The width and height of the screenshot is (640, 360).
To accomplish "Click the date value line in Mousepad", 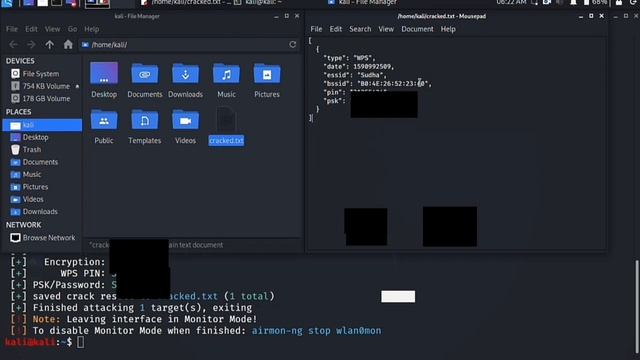I will [359, 67].
